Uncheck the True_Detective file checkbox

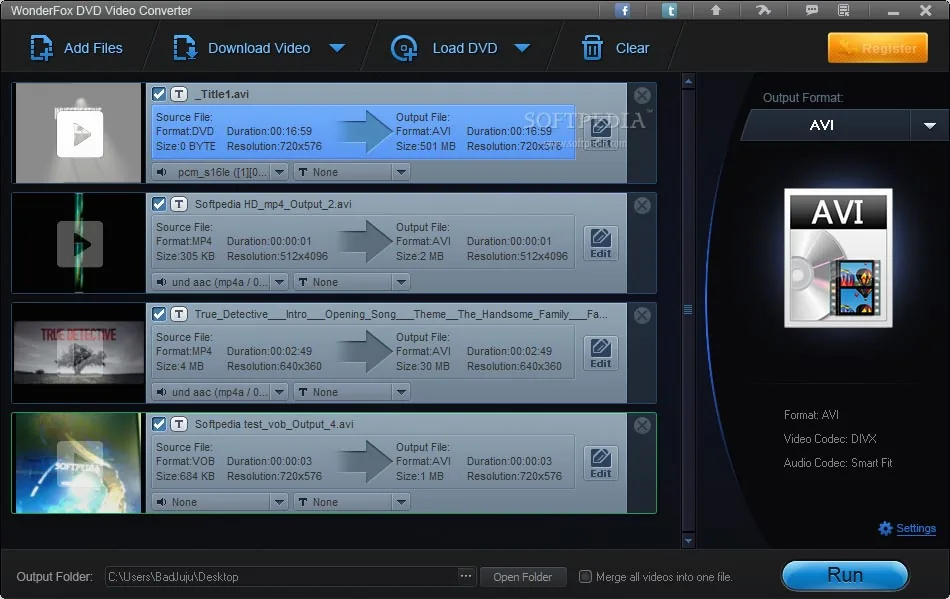tap(159, 314)
